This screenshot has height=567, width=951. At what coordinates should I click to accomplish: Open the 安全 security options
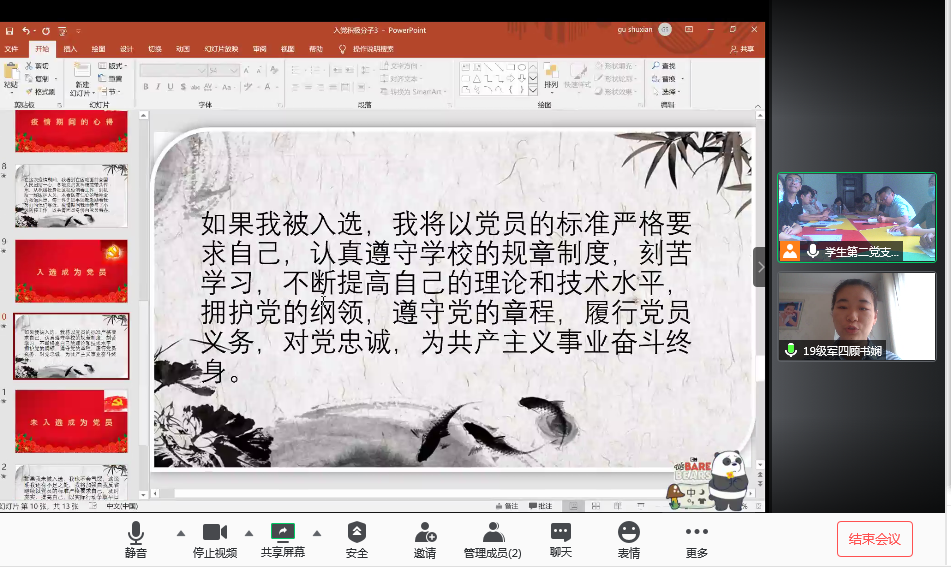357,538
